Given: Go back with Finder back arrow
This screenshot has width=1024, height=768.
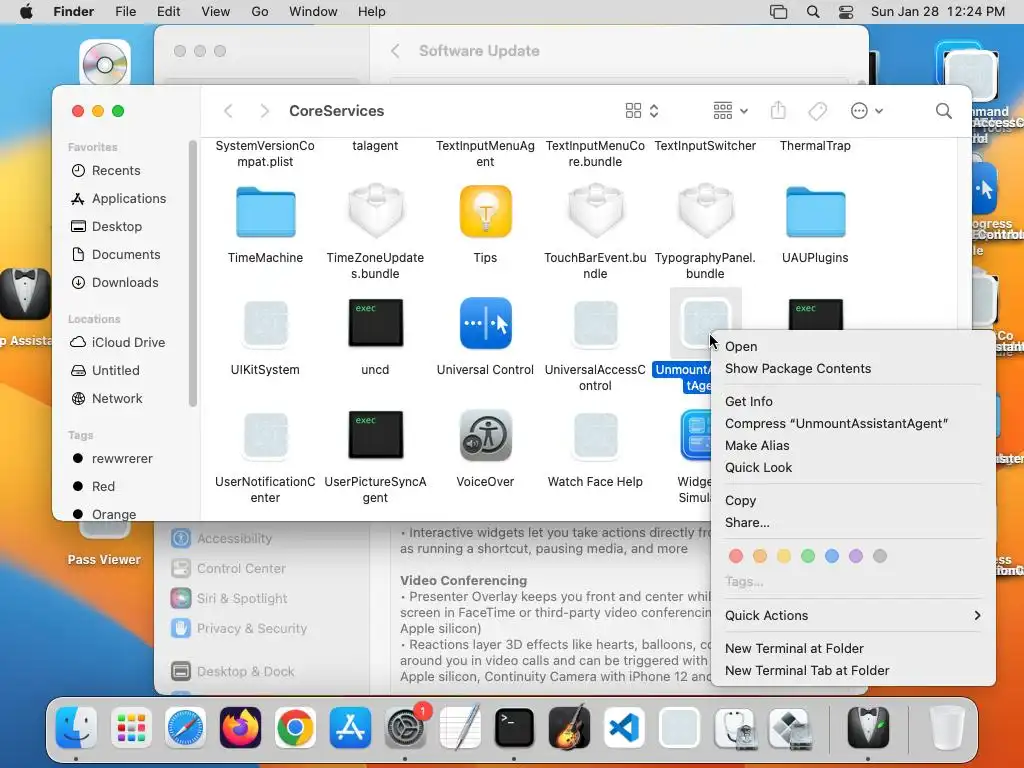Looking at the screenshot, I should [228, 111].
